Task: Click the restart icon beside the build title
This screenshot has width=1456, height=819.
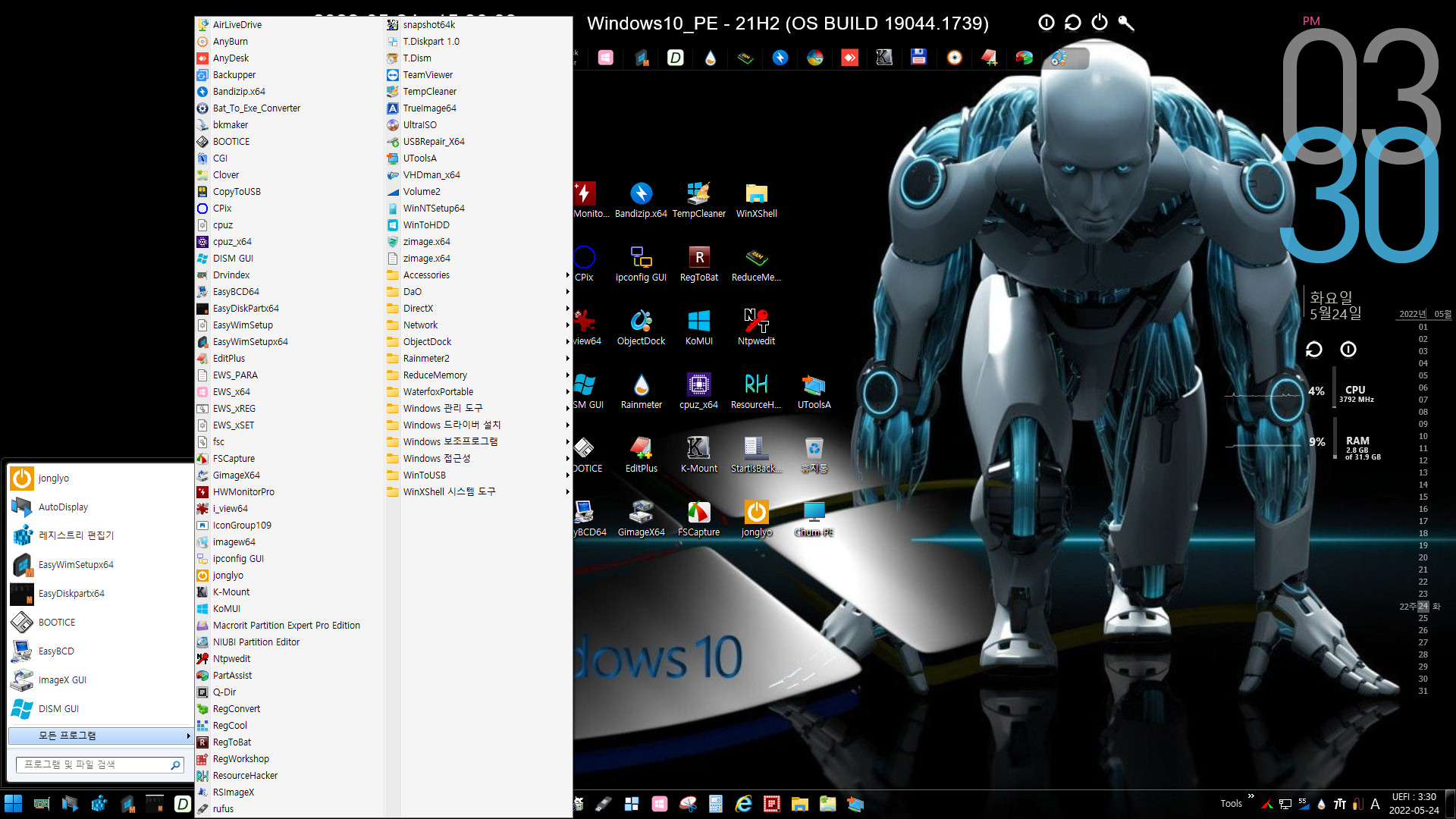Action: pos(1072,23)
